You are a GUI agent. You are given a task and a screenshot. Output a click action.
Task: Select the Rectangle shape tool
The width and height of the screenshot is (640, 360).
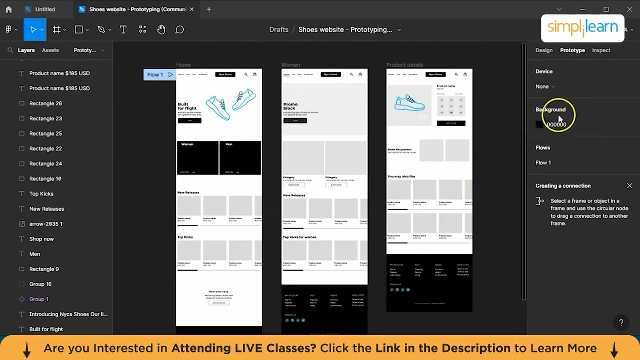(78, 29)
